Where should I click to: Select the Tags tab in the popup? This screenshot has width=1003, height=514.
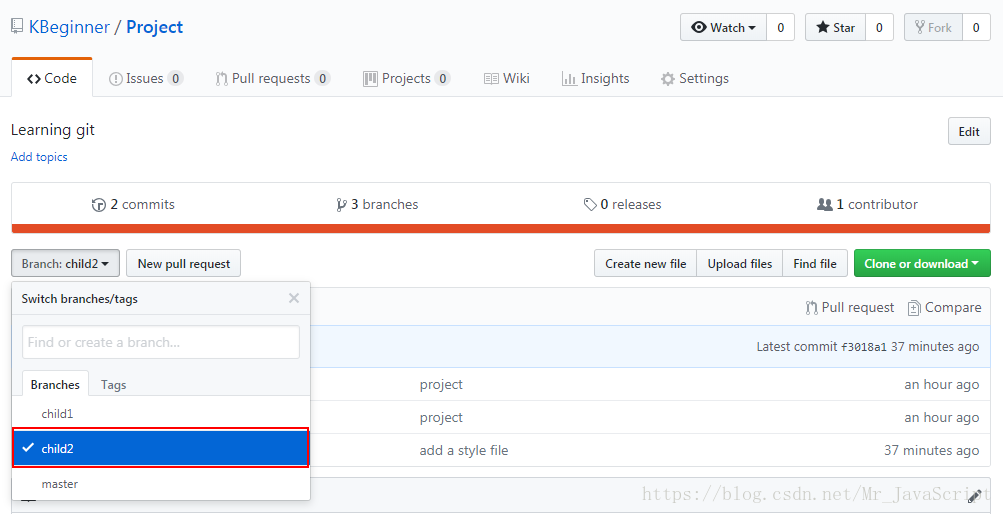click(x=113, y=385)
